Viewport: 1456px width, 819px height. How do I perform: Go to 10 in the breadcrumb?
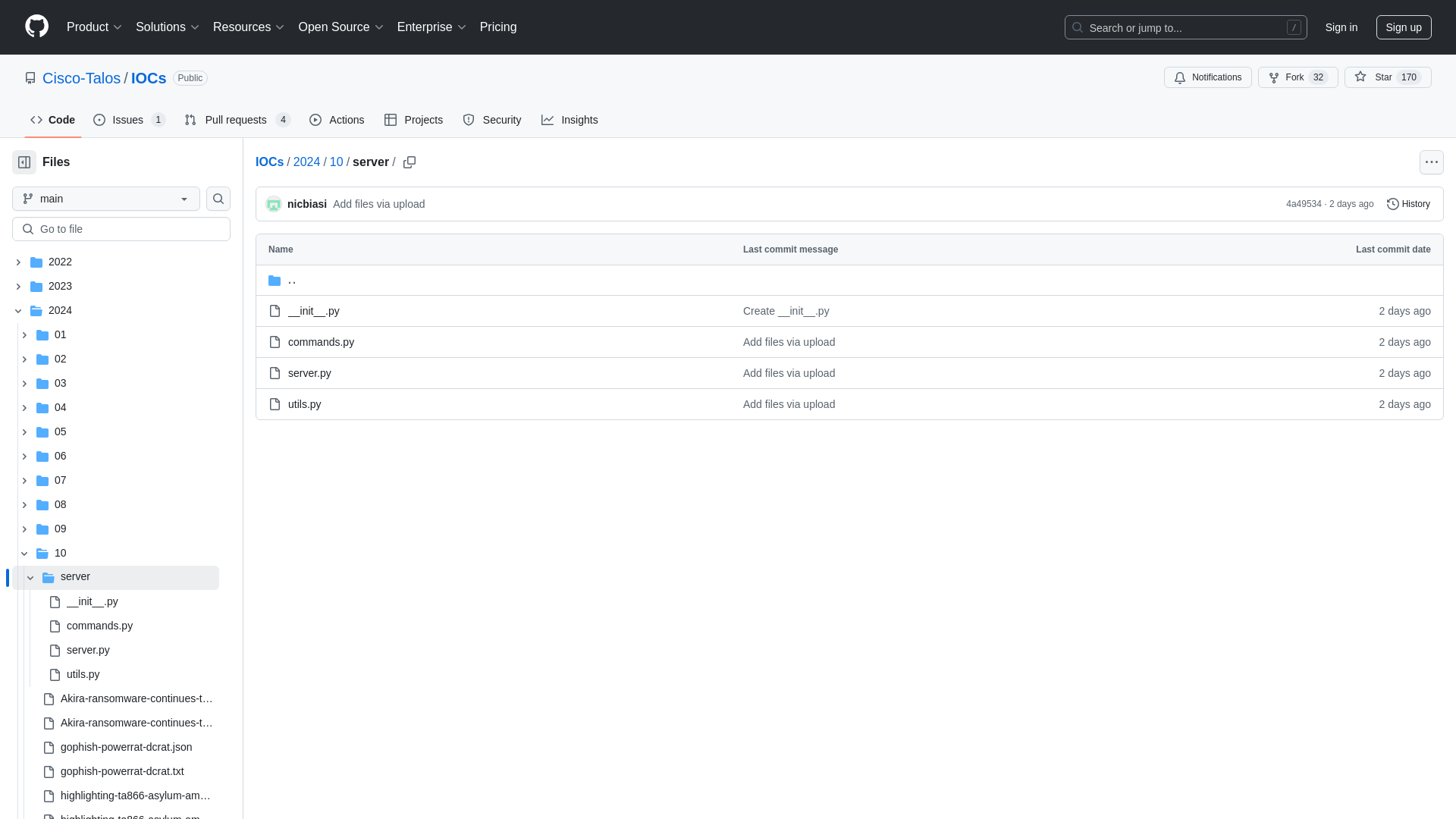pos(336,162)
